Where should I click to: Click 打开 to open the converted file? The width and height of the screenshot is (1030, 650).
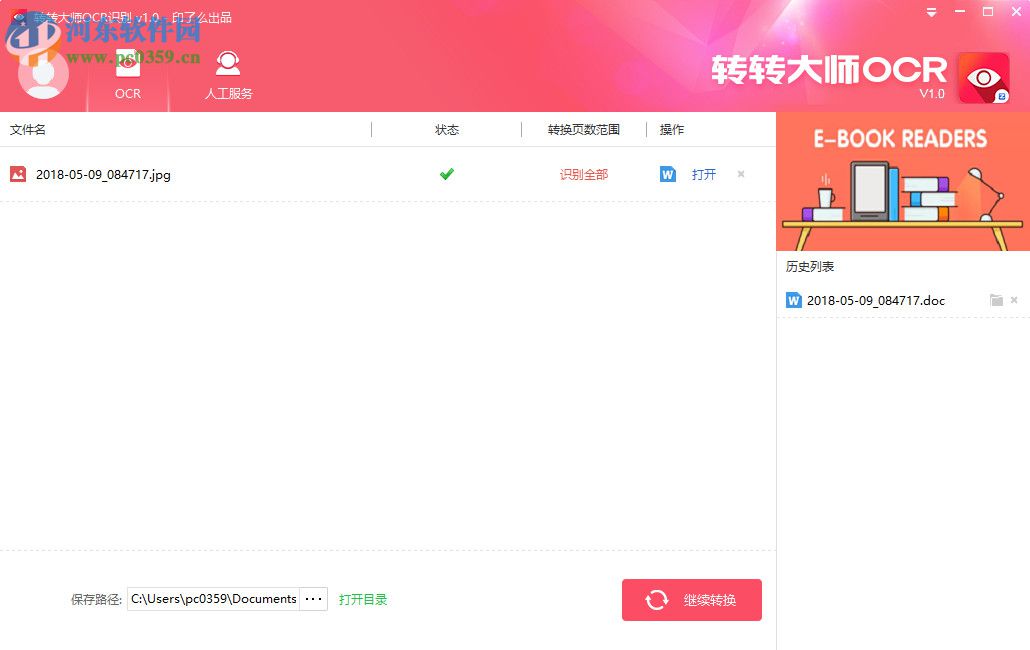[703, 174]
